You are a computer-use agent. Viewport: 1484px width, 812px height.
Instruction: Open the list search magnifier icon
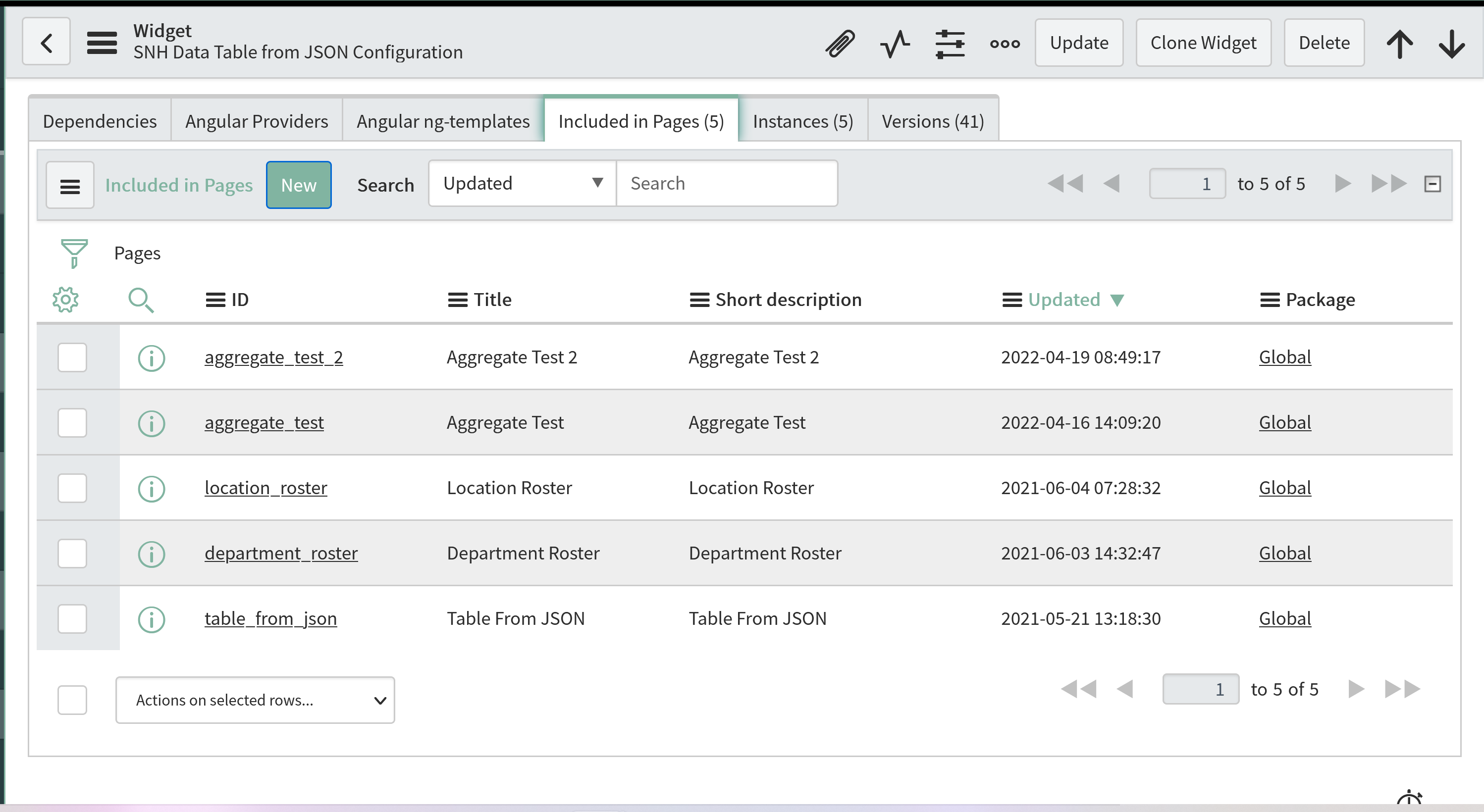[x=141, y=300]
